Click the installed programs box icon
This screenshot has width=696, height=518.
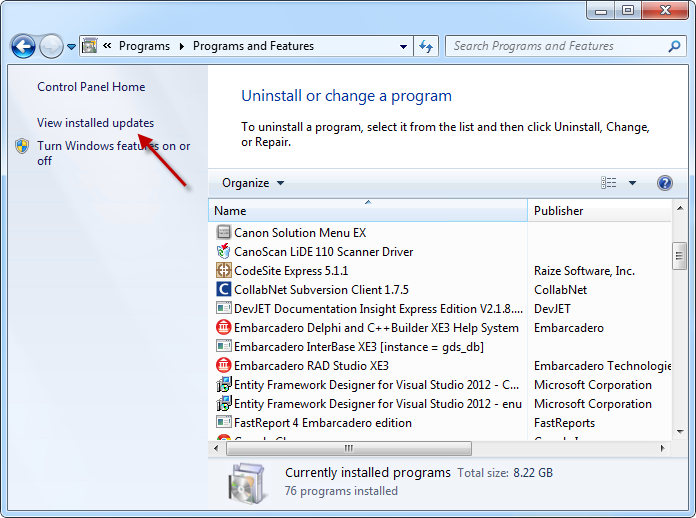pos(248,483)
